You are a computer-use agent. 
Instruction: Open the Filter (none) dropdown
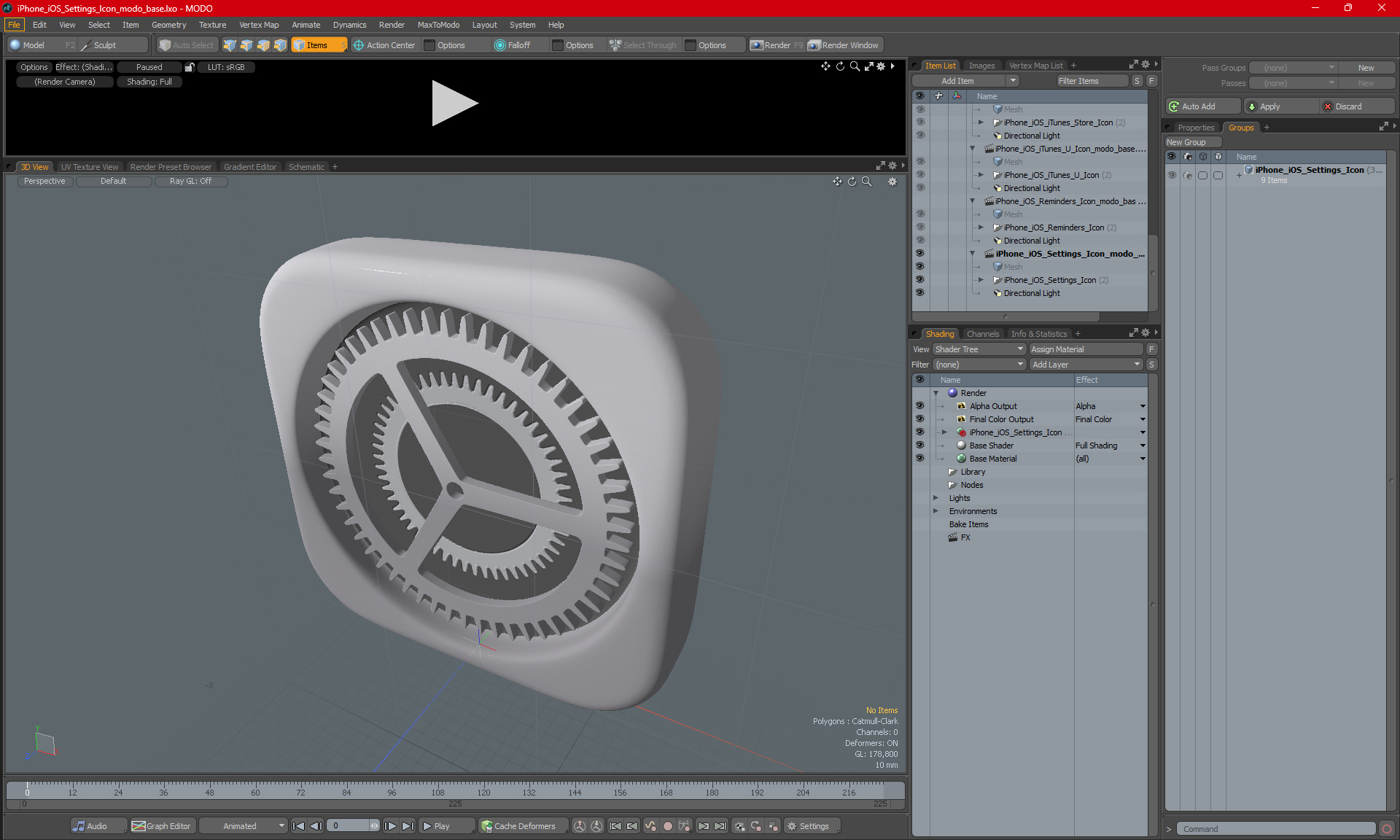979,365
